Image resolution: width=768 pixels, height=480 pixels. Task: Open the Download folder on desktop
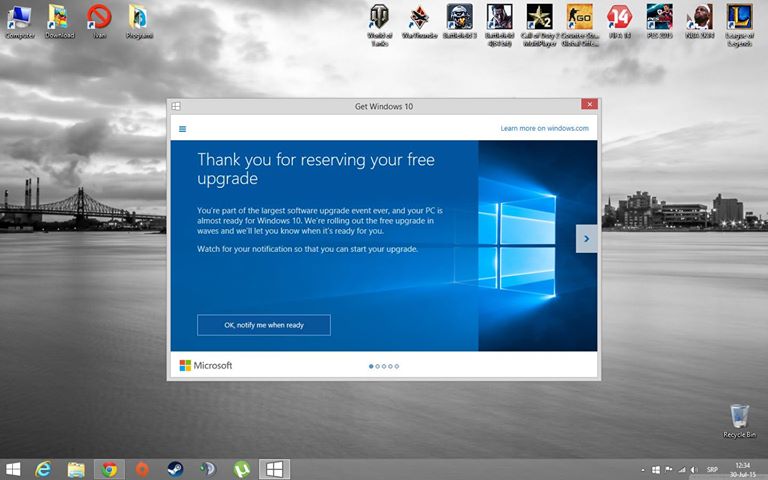(x=60, y=21)
